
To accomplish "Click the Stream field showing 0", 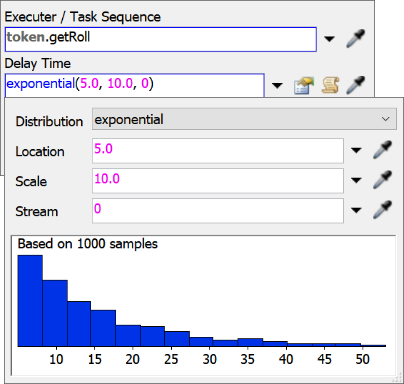I will click(x=218, y=211).
